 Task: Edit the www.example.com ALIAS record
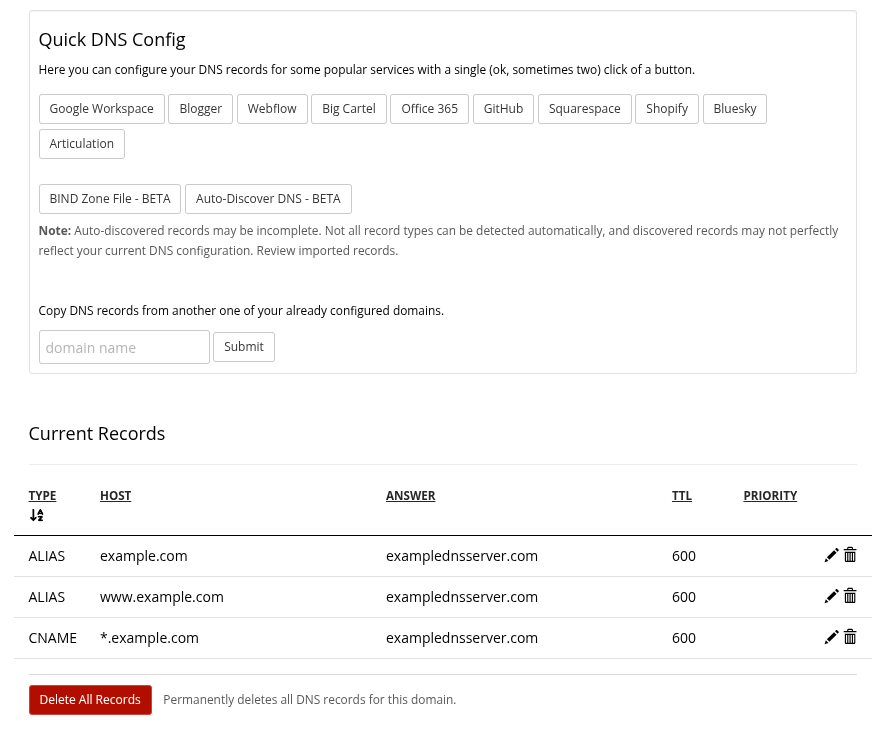click(831, 596)
